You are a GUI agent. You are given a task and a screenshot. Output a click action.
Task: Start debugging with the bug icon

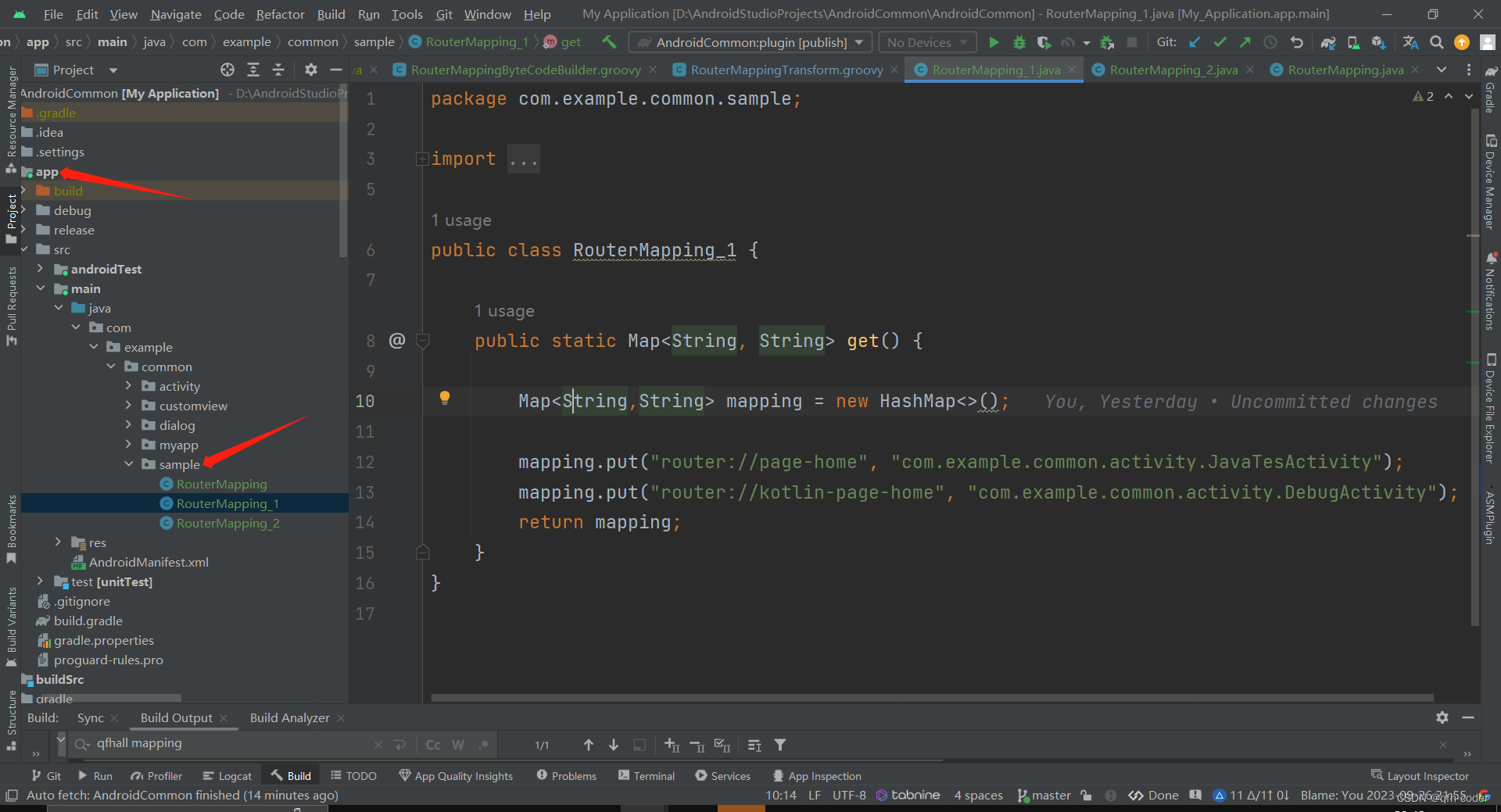pyautogui.click(x=1019, y=42)
